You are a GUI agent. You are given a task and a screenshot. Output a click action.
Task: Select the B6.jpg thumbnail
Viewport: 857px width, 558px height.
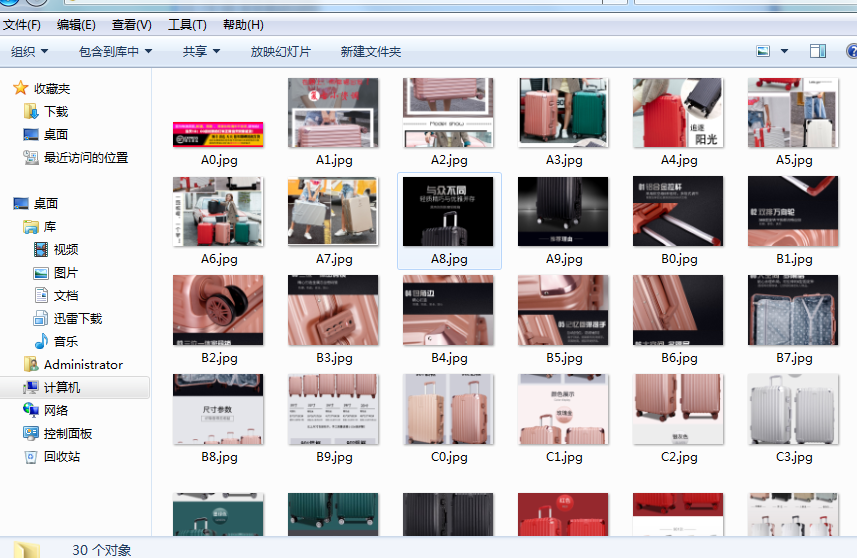click(x=678, y=310)
